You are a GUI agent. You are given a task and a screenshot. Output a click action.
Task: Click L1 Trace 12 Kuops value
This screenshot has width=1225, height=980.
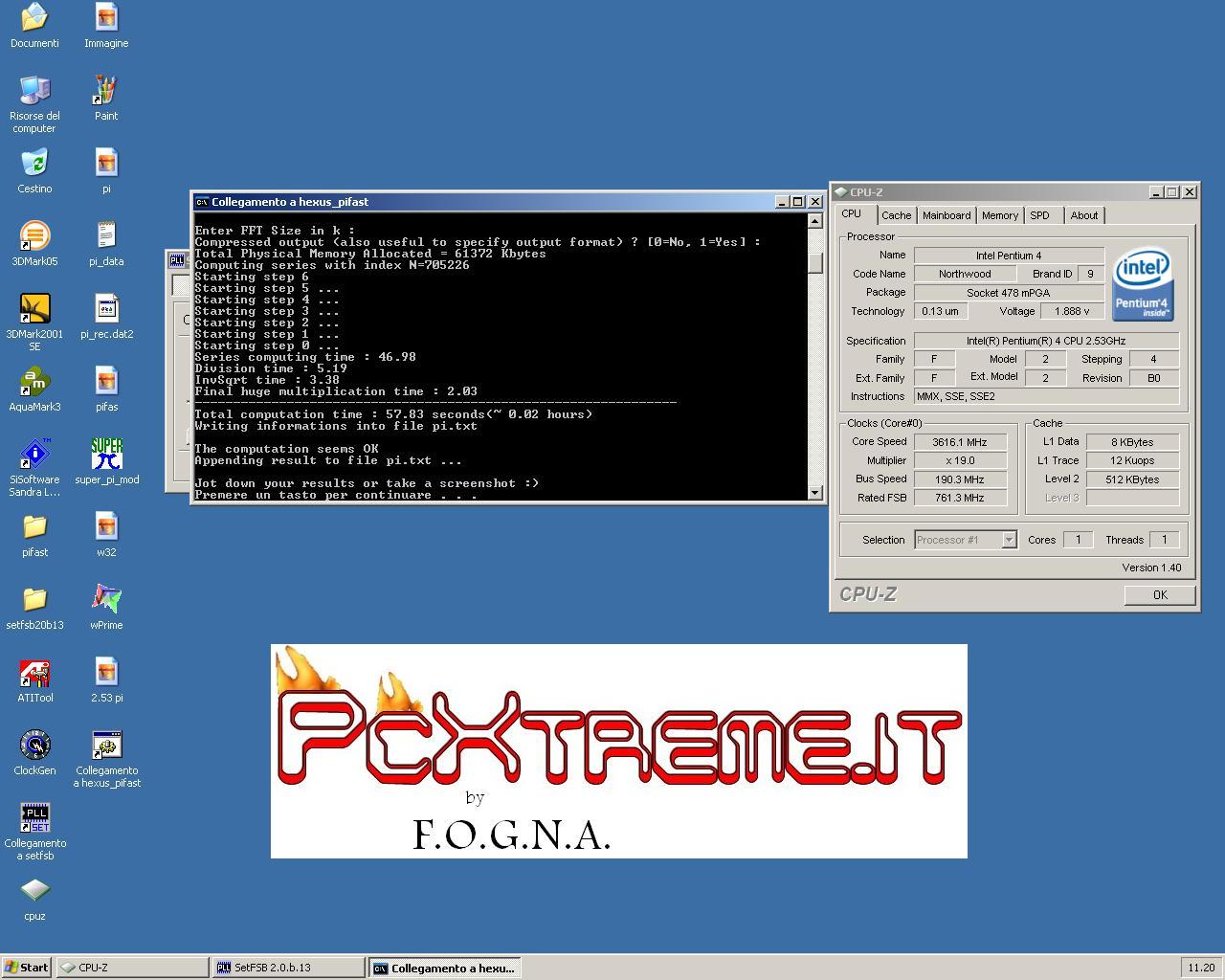coord(1132,460)
